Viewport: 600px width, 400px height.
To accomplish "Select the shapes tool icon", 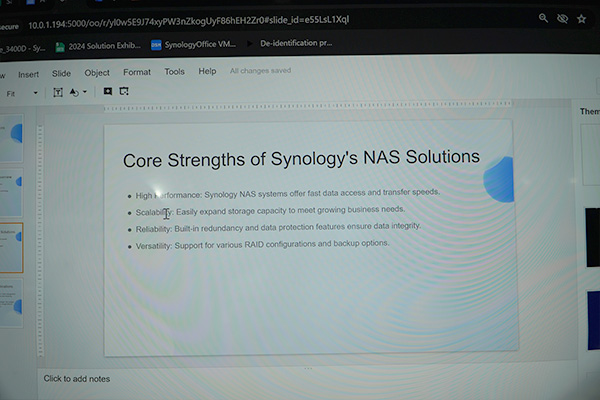I will pyautogui.click(x=74, y=92).
